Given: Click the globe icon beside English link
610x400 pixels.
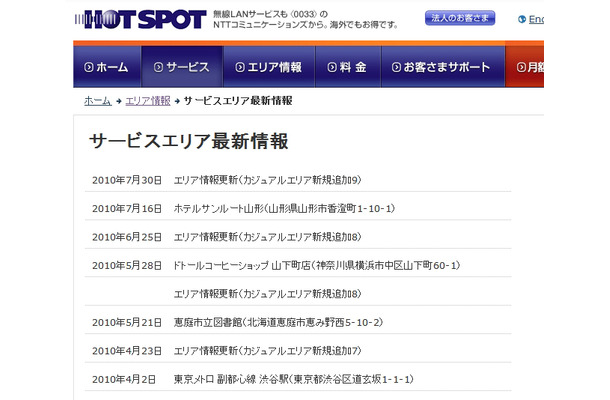Looking at the screenshot, I should click(522, 19).
